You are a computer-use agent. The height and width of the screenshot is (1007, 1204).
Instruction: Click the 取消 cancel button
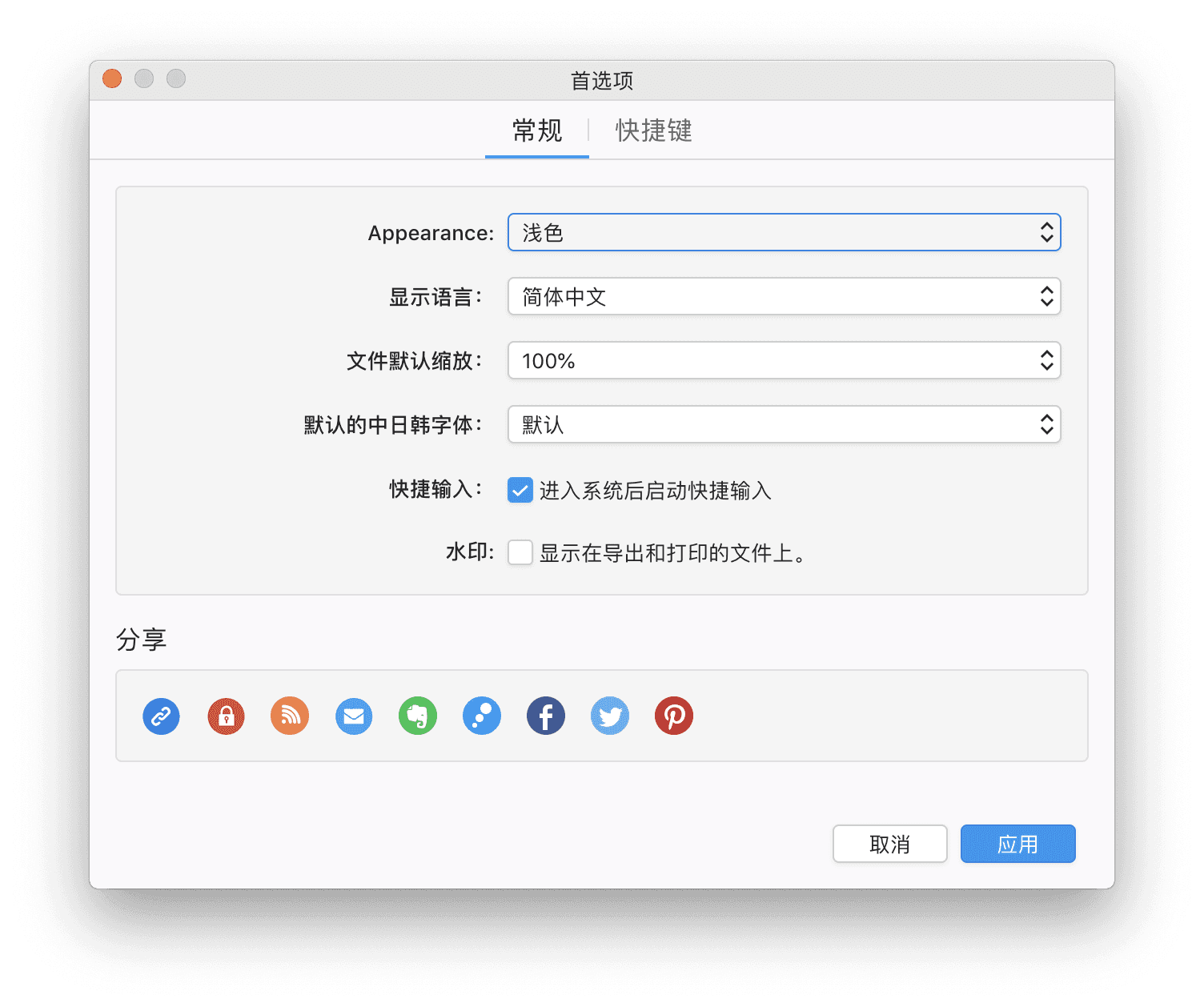pos(889,843)
